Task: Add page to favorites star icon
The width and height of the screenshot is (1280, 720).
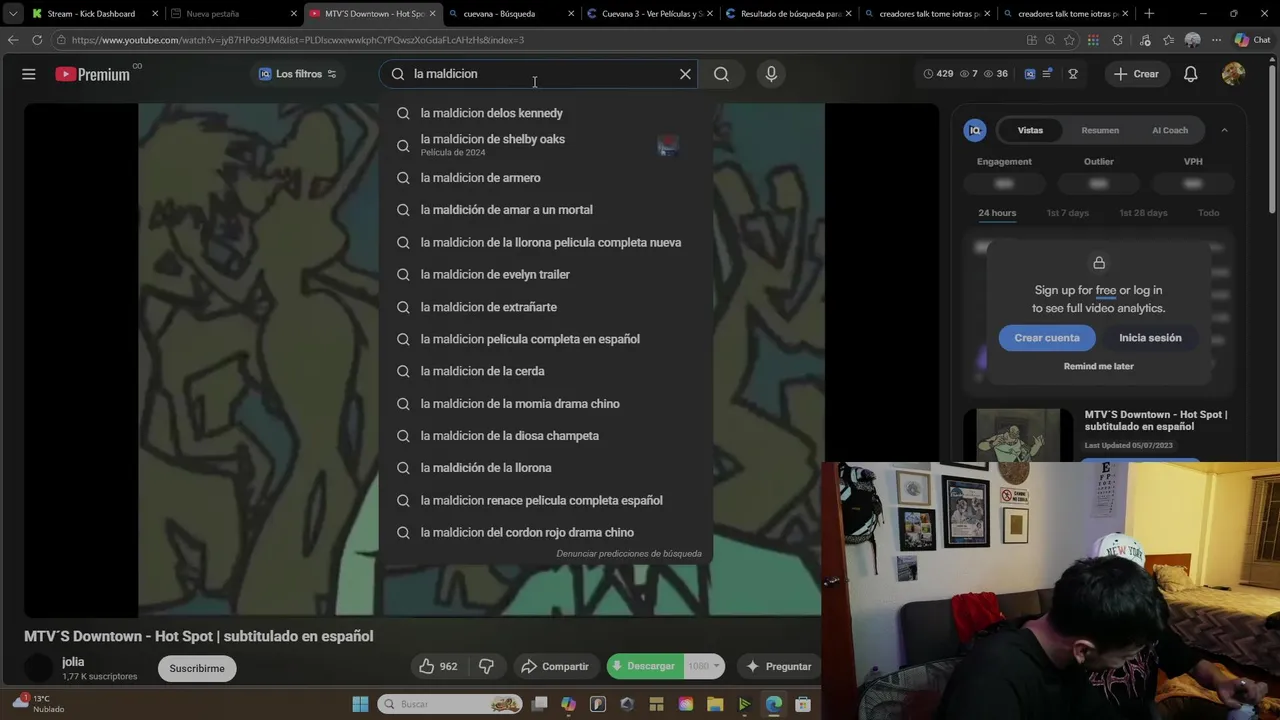Action: [1069, 40]
